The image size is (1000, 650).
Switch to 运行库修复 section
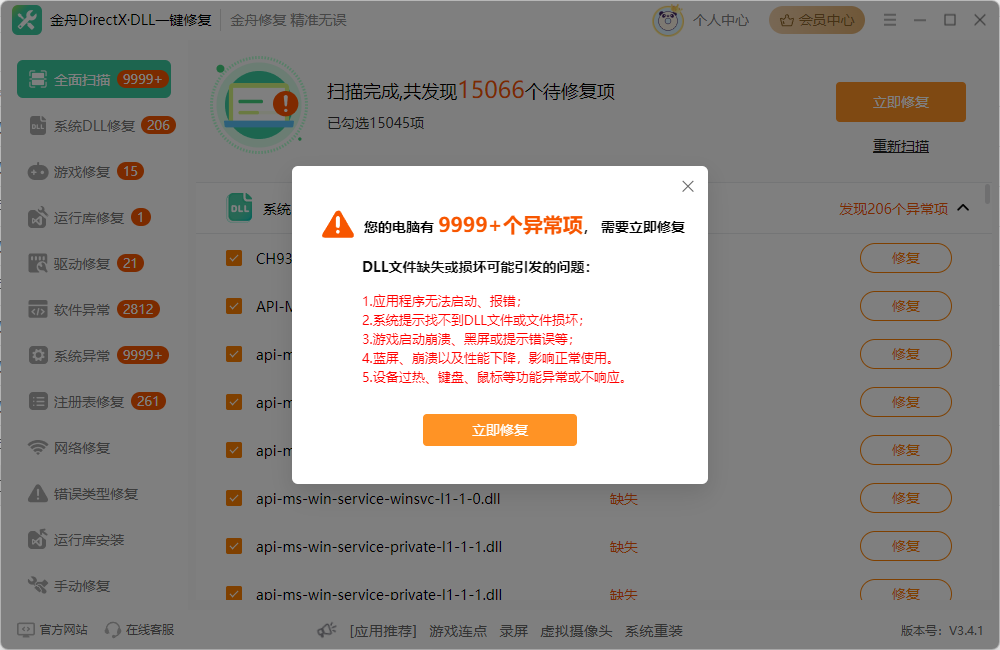(89, 218)
